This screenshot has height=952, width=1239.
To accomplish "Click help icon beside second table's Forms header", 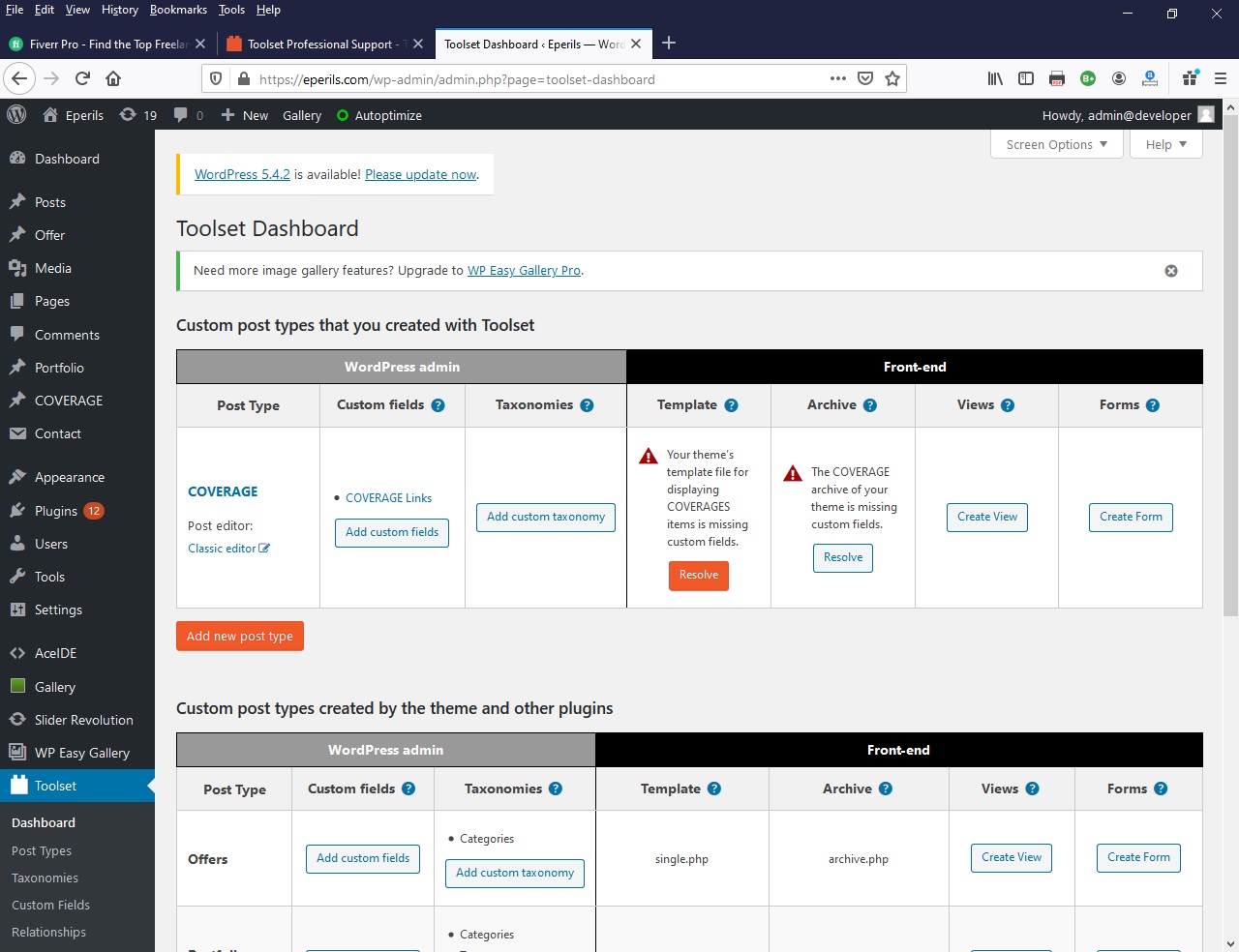I will (1161, 788).
